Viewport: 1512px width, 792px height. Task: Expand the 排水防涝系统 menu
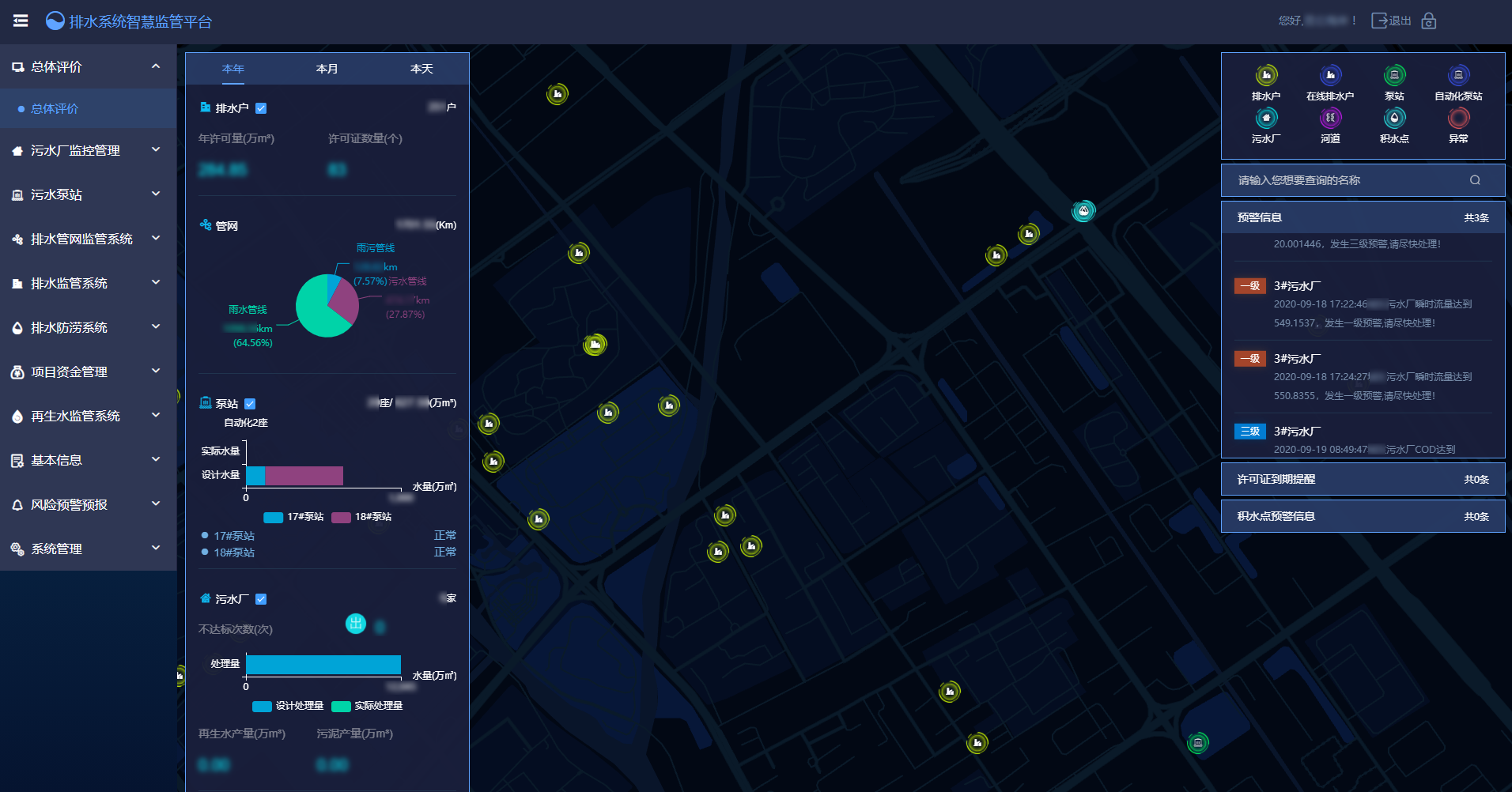pyautogui.click(x=88, y=327)
